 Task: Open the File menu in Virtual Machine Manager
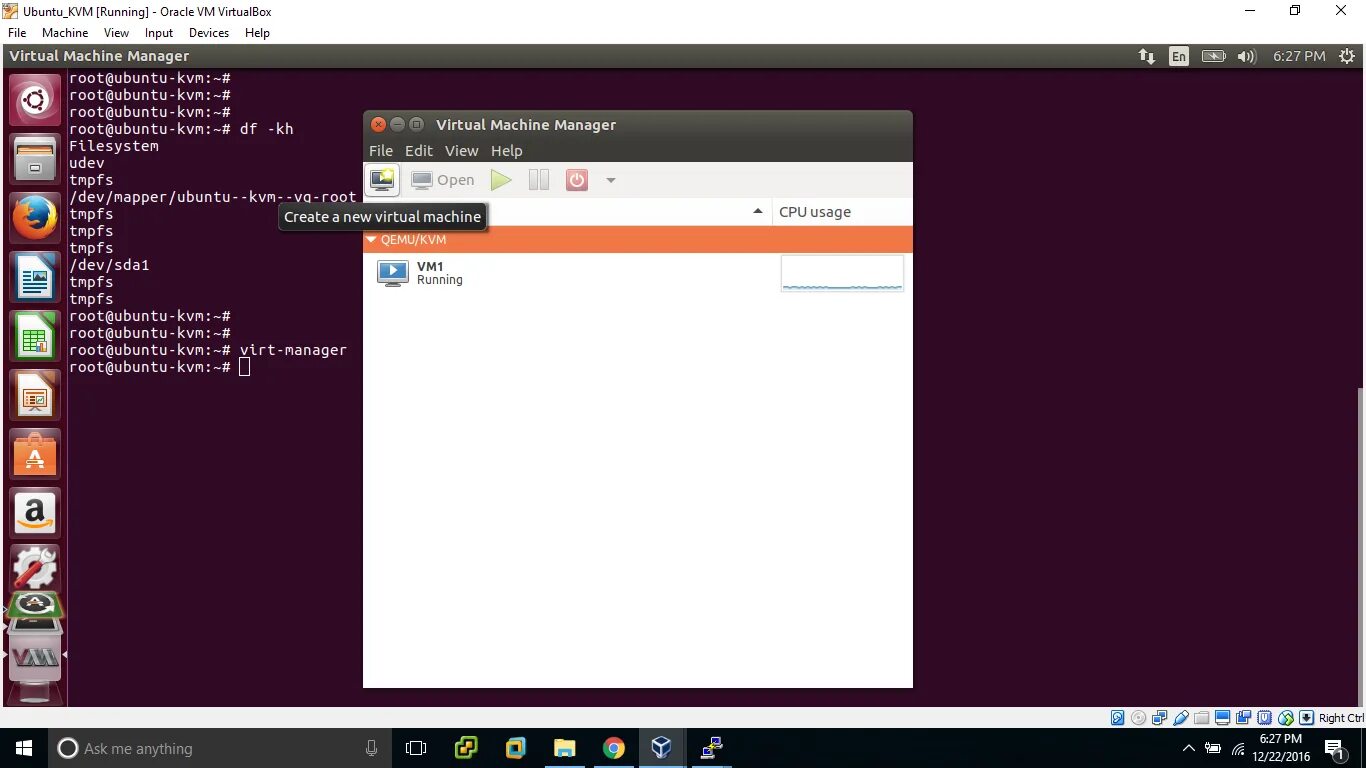tap(381, 151)
